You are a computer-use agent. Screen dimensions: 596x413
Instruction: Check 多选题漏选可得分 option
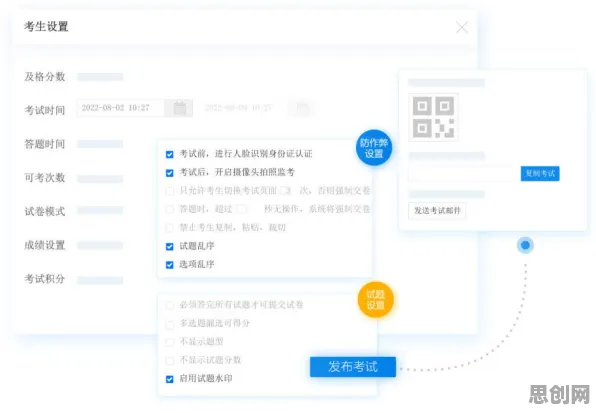point(170,324)
